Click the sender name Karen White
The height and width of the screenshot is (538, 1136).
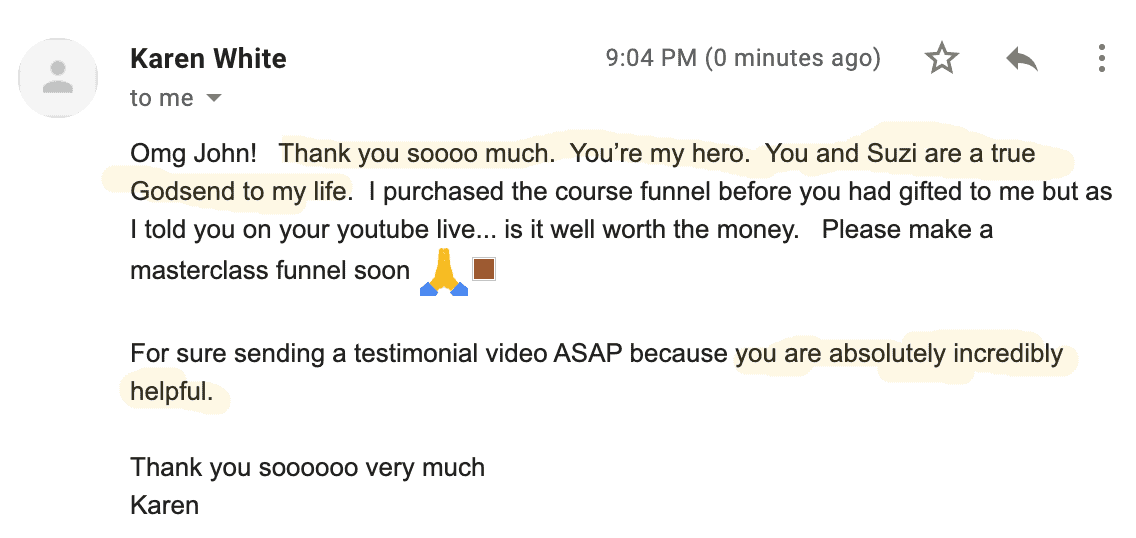point(208,58)
